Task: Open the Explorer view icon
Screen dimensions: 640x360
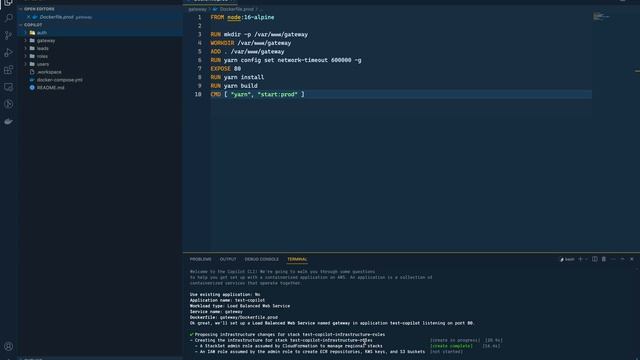Action: 9,3
